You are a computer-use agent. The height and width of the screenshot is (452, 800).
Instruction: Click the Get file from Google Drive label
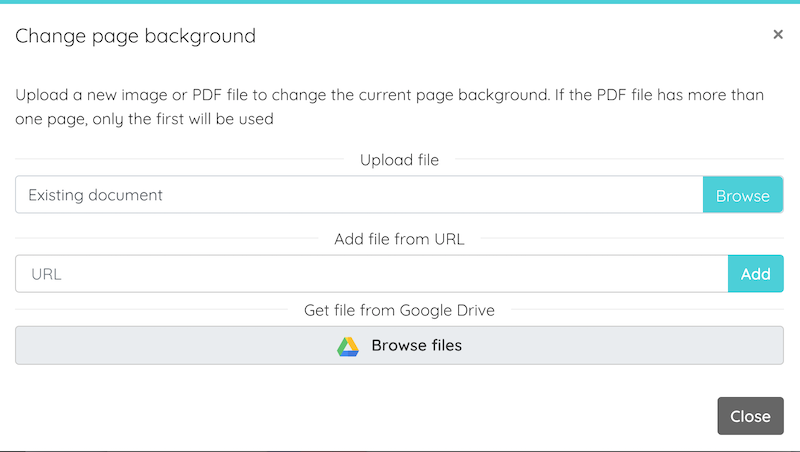click(399, 310)
